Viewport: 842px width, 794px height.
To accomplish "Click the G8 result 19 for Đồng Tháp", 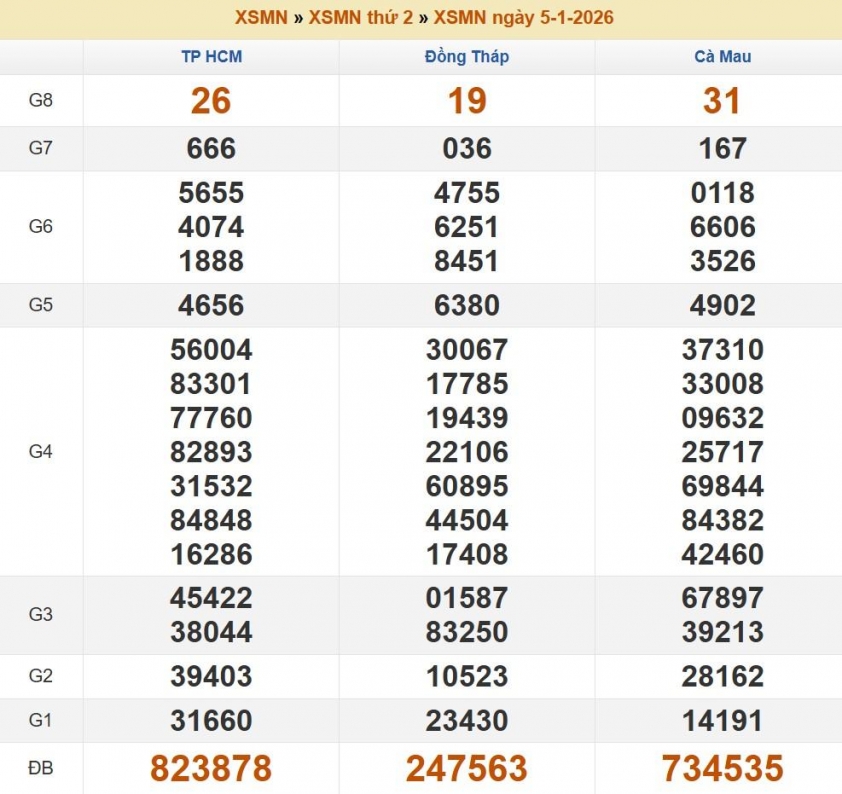I will pyautogui.click(x=466, y=101).
